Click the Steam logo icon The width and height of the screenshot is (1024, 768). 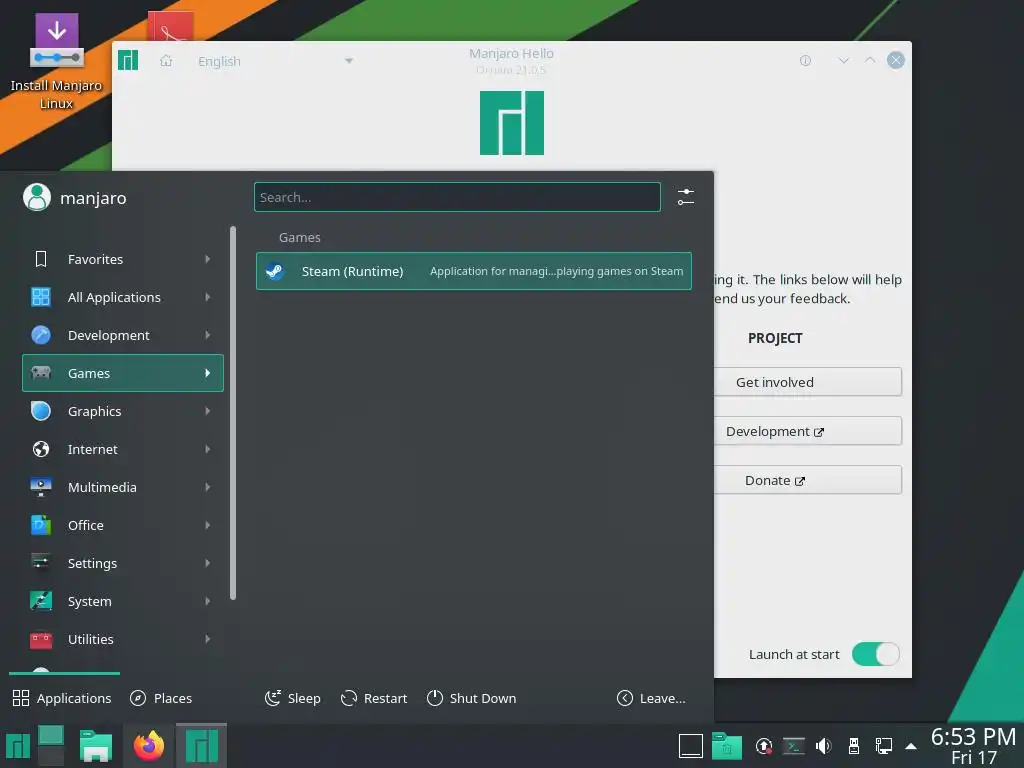(275, 271)
